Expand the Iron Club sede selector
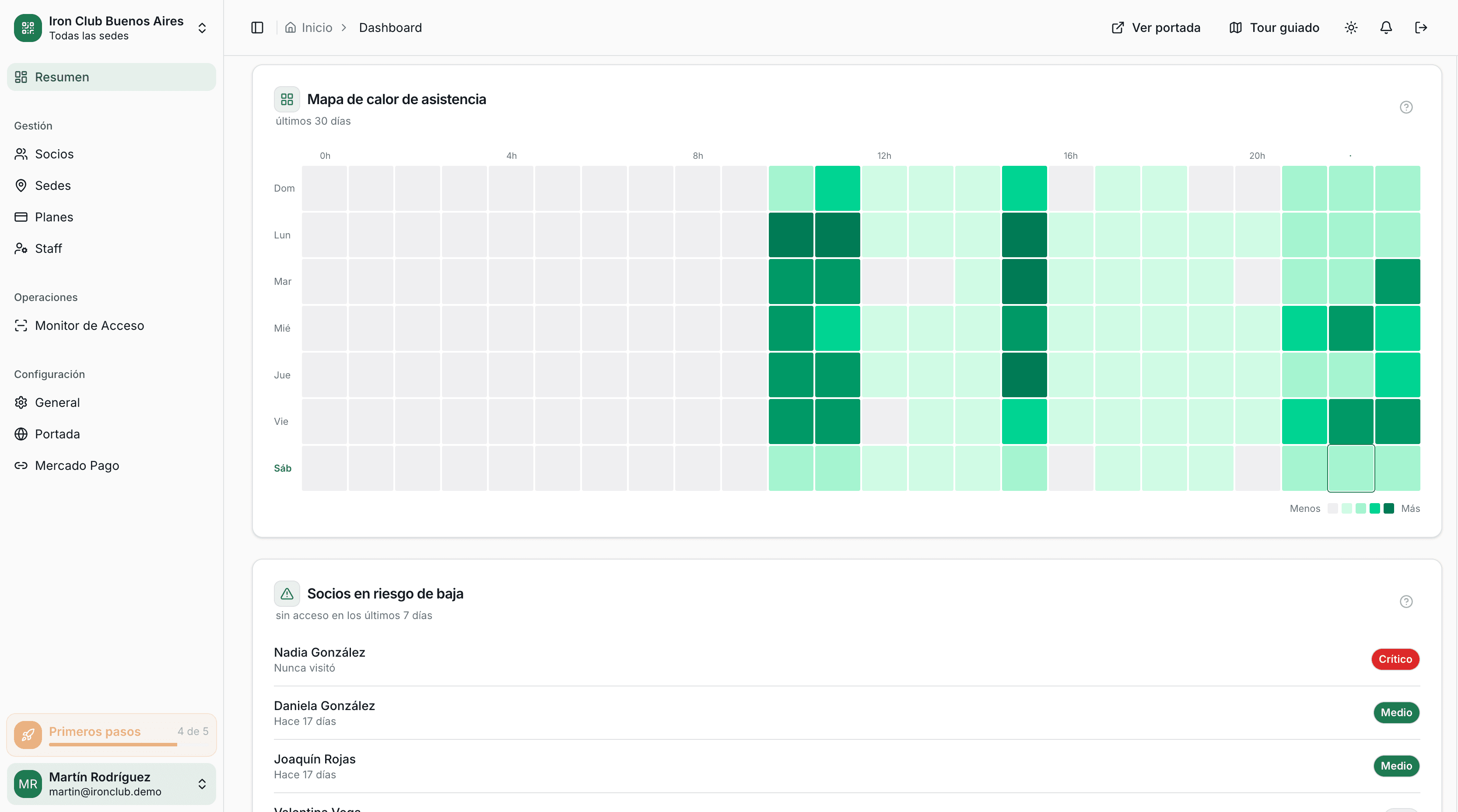The image size is (1458, 812). tap(202, 28)
